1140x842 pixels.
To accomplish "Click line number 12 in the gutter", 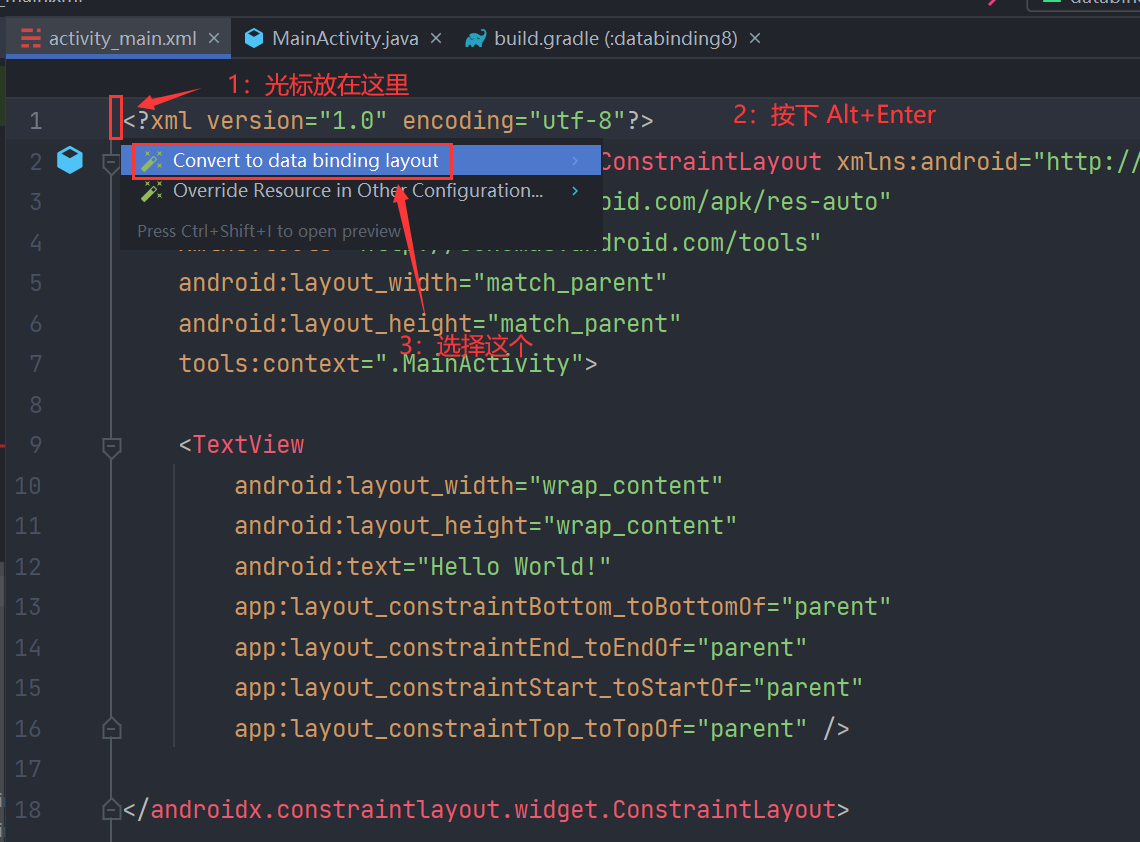I will (27, 566).
